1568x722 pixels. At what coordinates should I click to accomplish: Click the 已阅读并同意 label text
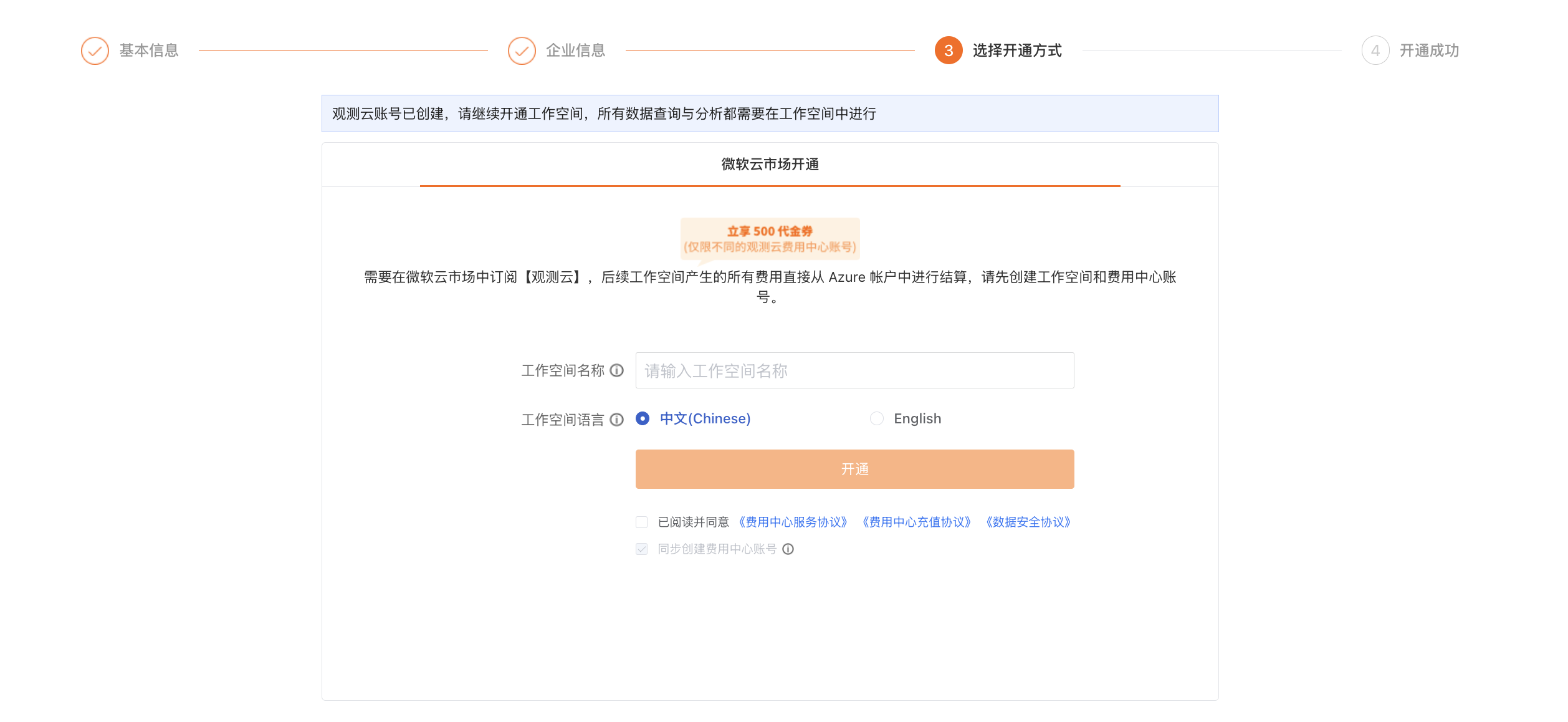[x=694, y=522]
